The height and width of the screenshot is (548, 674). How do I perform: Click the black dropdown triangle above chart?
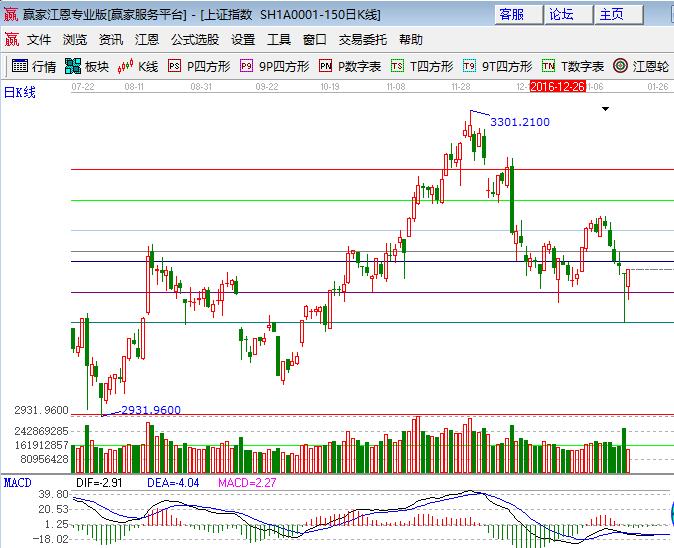pyautogui.click(x=605, y=109)
